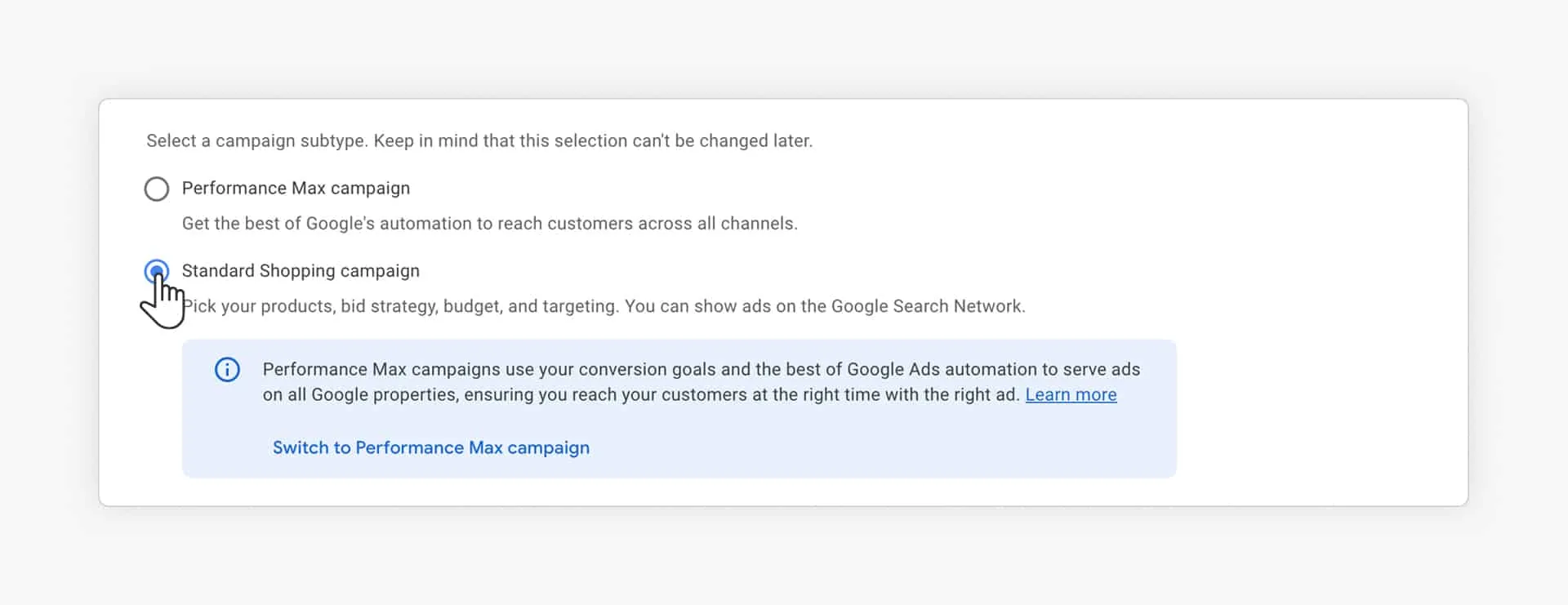This screenshot has width=1568, height=605.
Task: Click Switch to Performance Max campaign
Action: tap(430, 448)
